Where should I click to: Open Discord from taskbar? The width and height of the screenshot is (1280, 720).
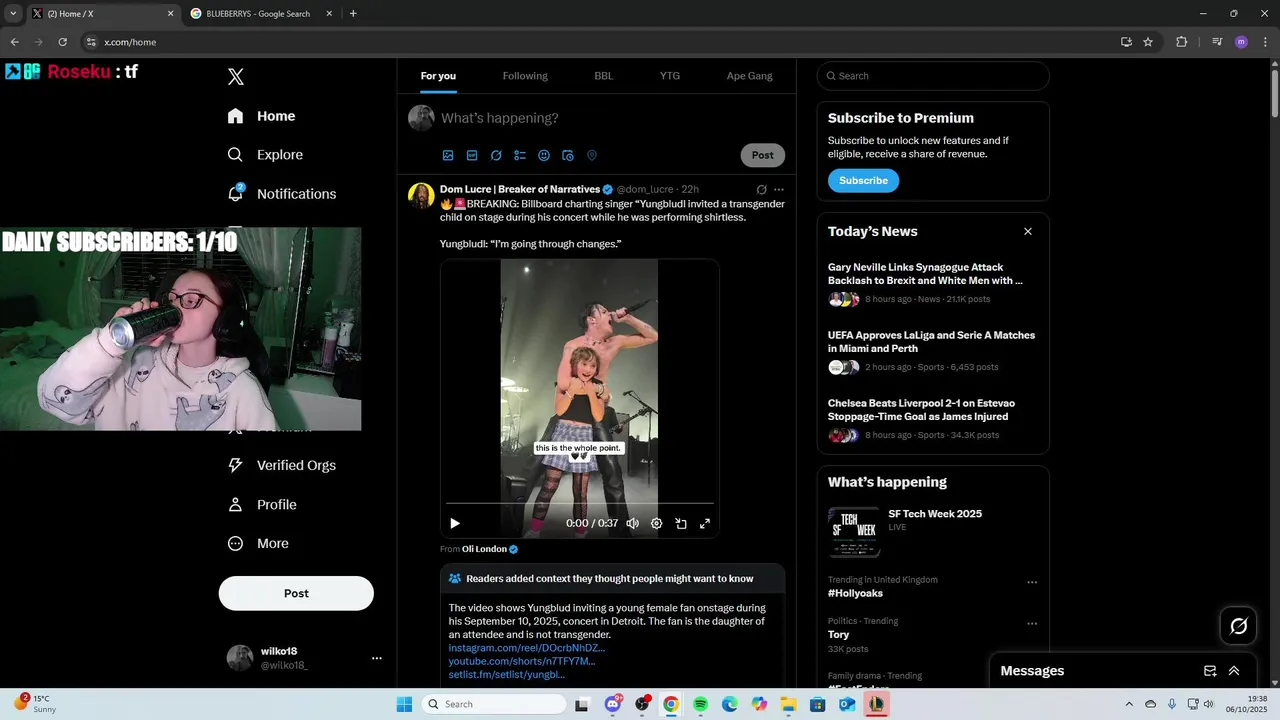[613, 704]
